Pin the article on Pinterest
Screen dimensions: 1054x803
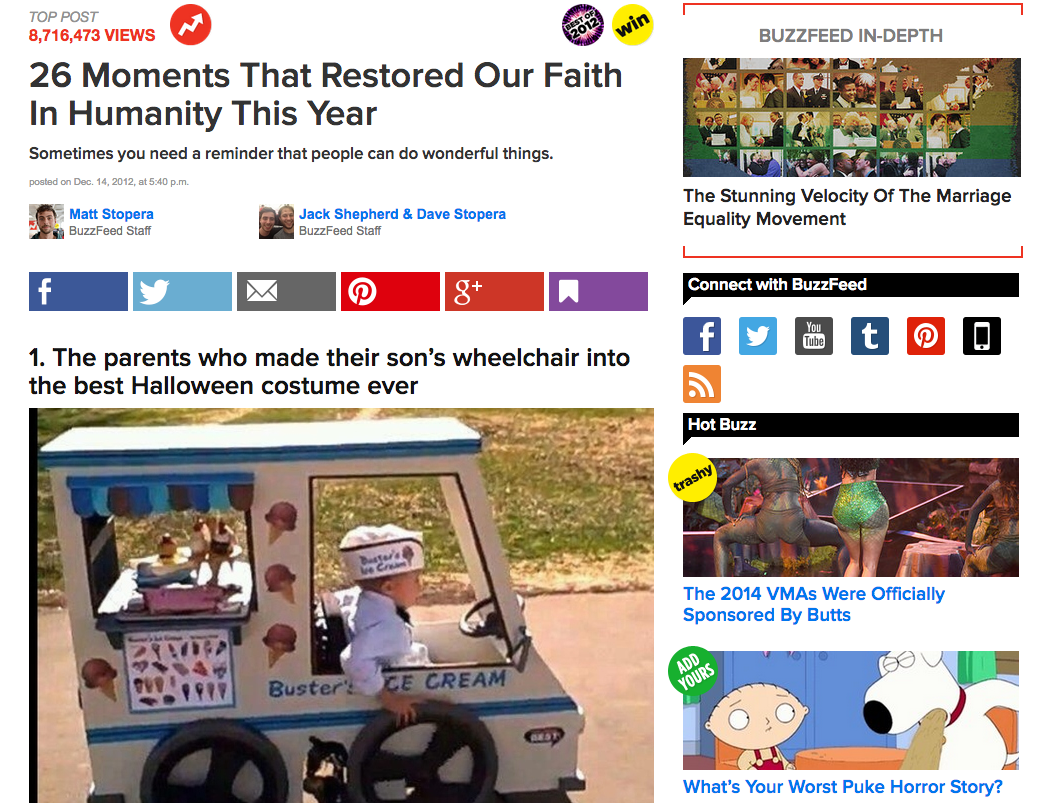click(390, 291)
